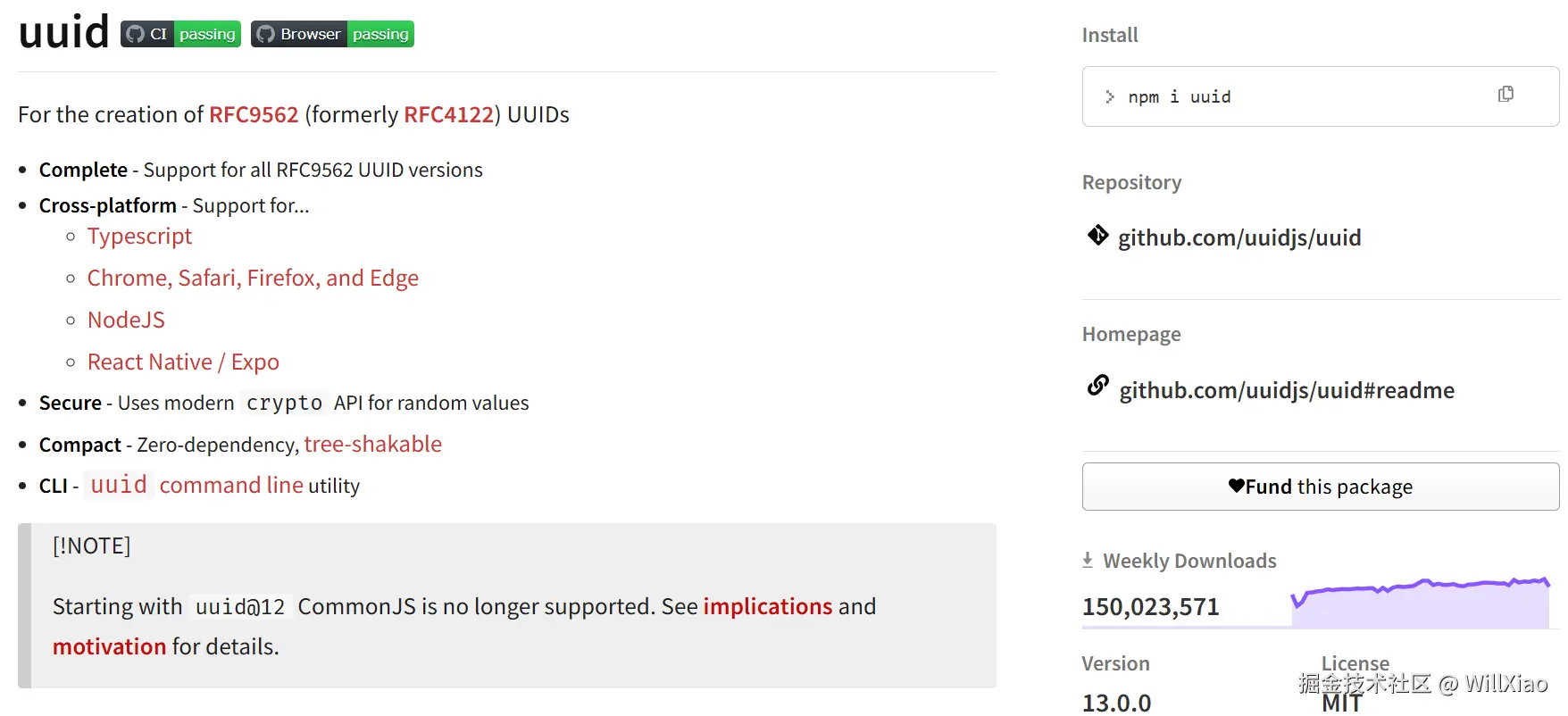Click the tree-shakable link

(x=372, y=445)
